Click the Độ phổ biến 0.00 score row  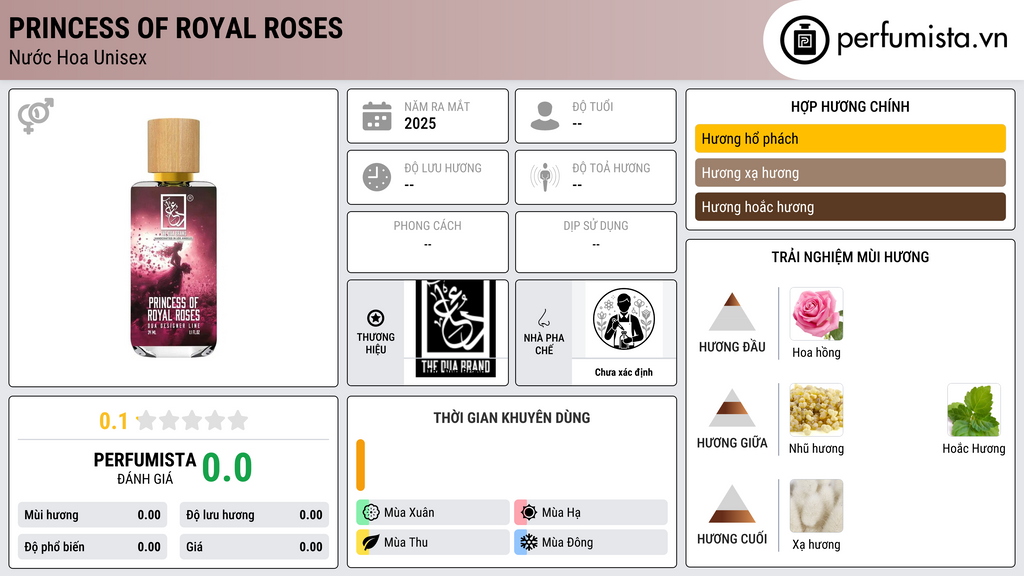92,547
